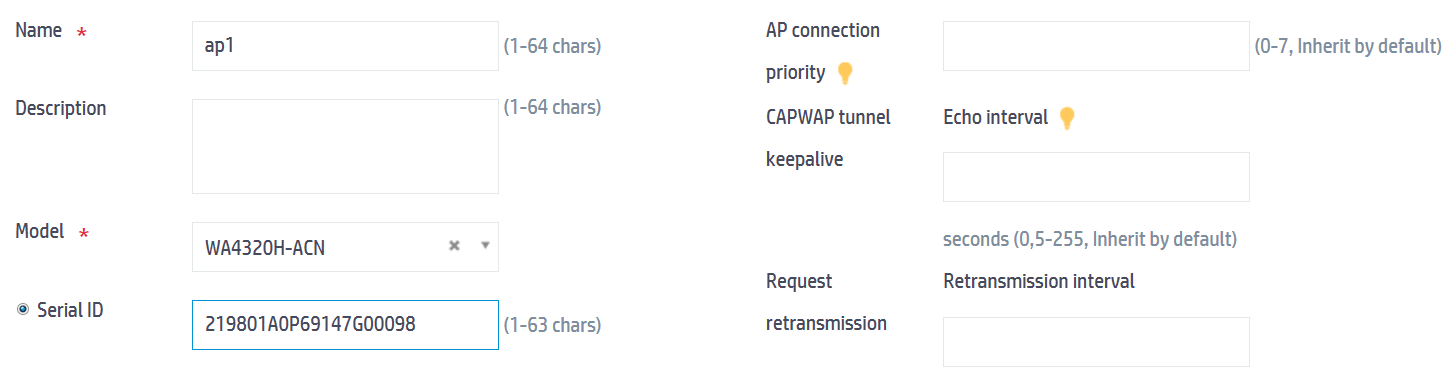Click the Echo interval lightbulb hint icon
Screen dimensions: 1454x373
(1067, 118)
